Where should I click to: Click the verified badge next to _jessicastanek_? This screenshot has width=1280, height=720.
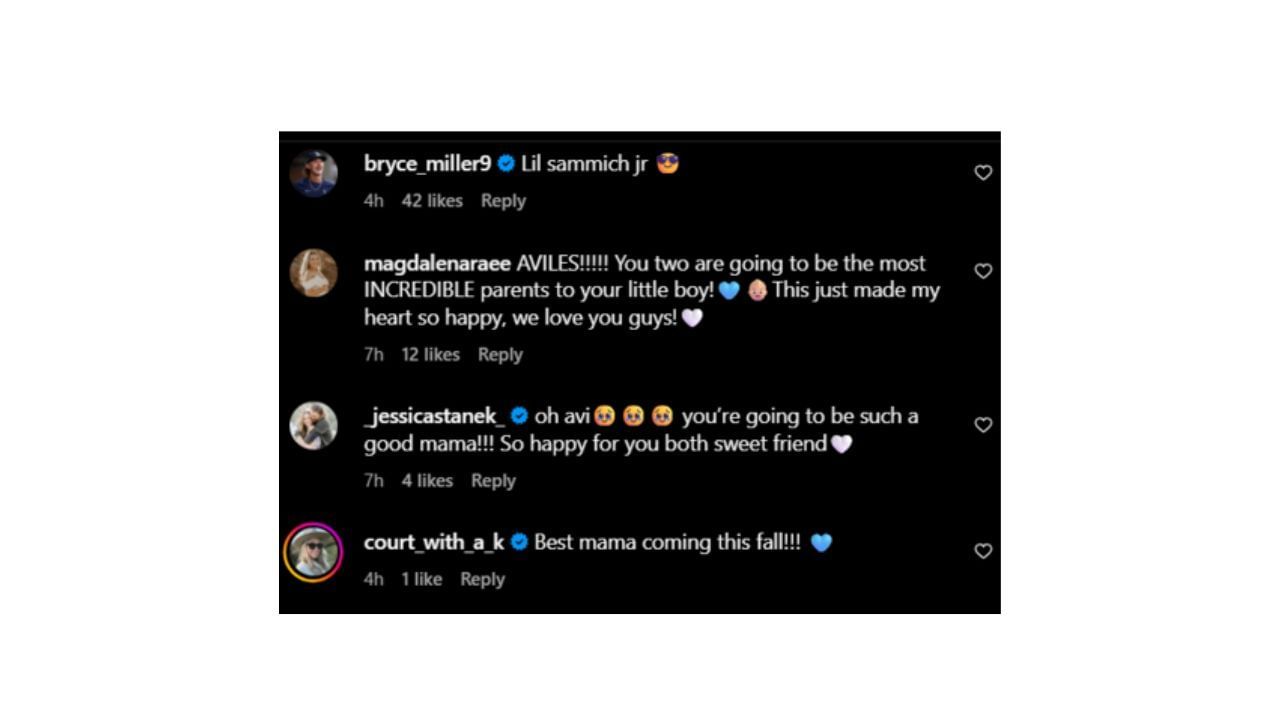520,416
